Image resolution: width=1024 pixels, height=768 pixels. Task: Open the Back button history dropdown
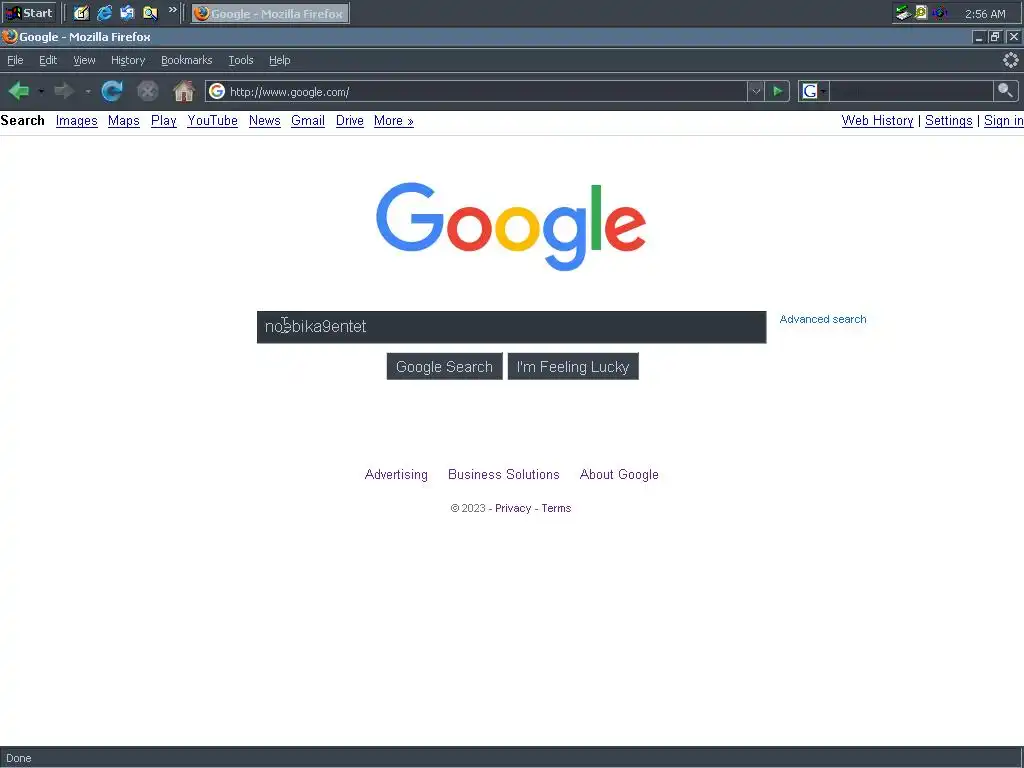tap(41, 91)
